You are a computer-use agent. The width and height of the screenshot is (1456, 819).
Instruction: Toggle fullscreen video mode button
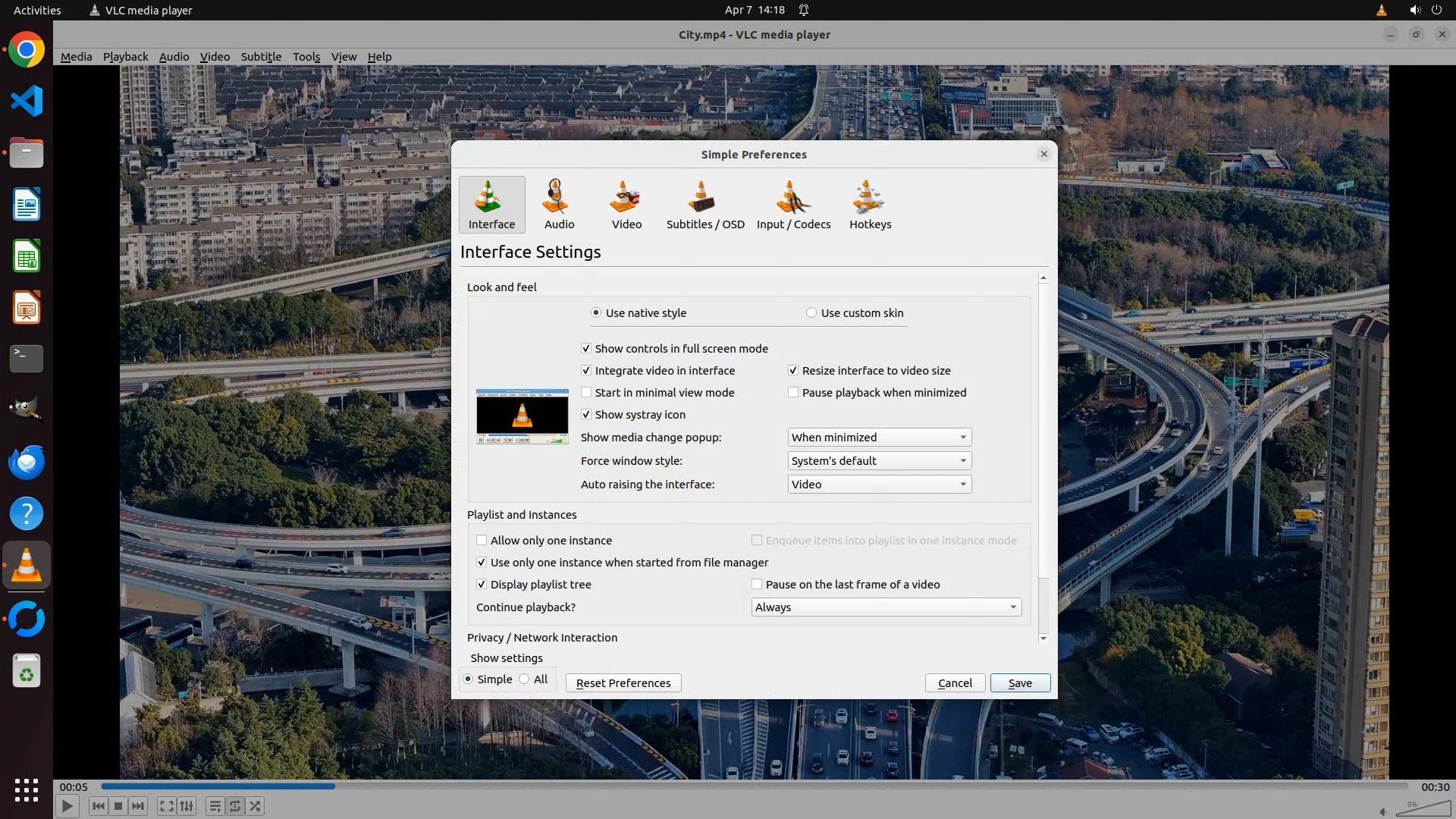click(167, 806)
